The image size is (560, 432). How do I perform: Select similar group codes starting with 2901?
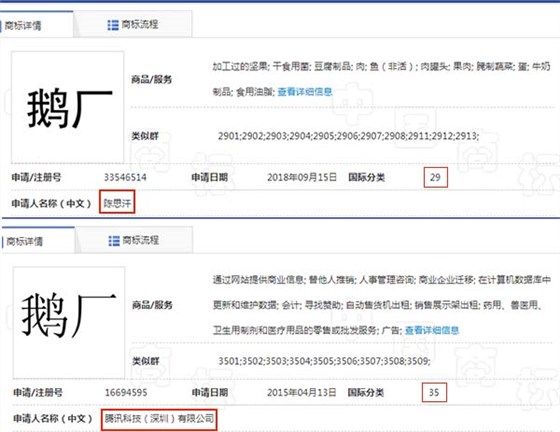point(348,136)
